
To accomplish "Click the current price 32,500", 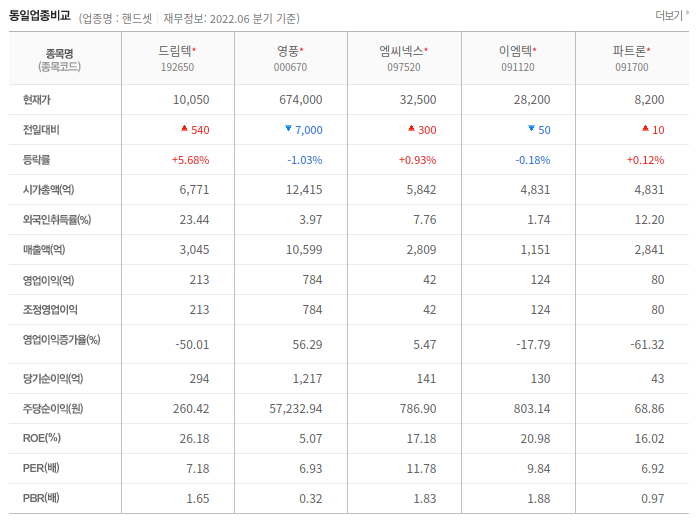I will (x=418, y=100).
